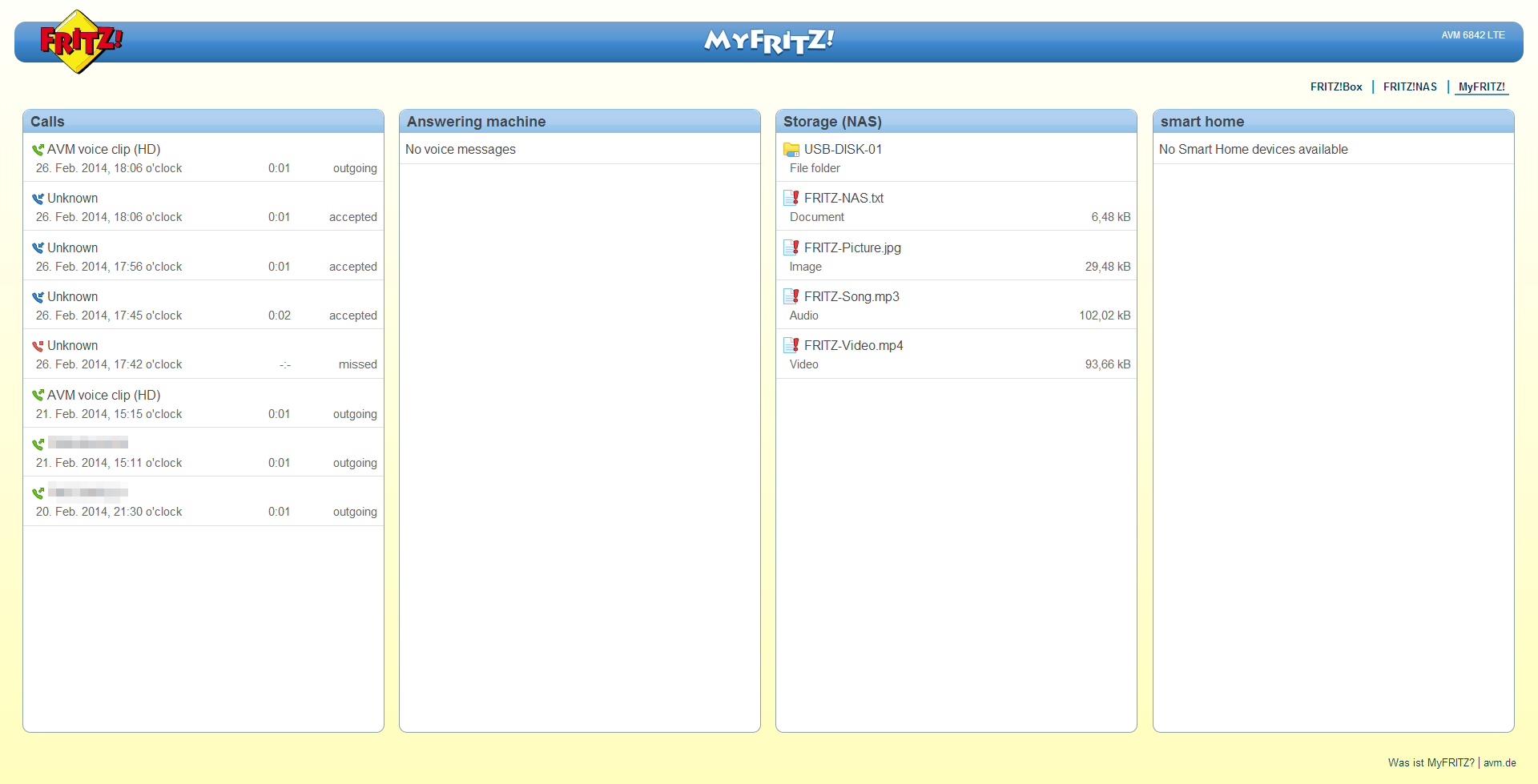The height and width of the screenshot is (784, 1538).
Task: Click the 0:02 call duration
Action: 279,316
